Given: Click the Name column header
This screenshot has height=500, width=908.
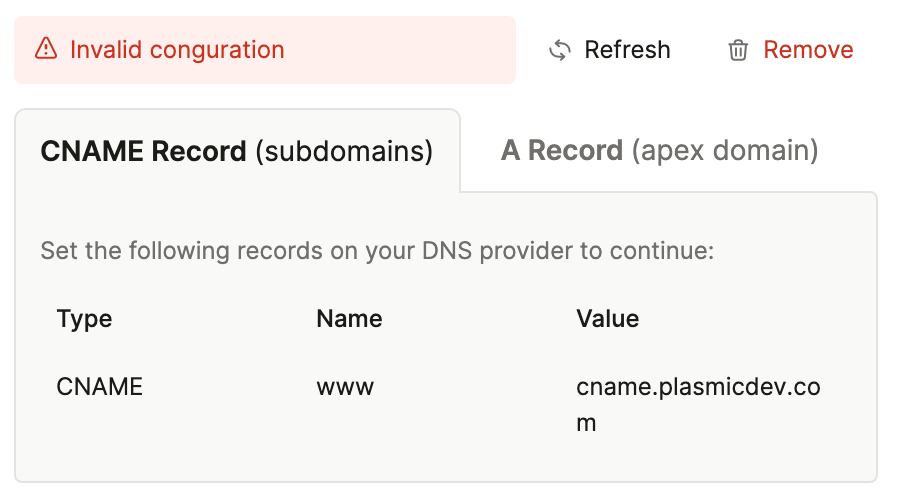Looking at the screenshot, I should (x=349, y=319).
